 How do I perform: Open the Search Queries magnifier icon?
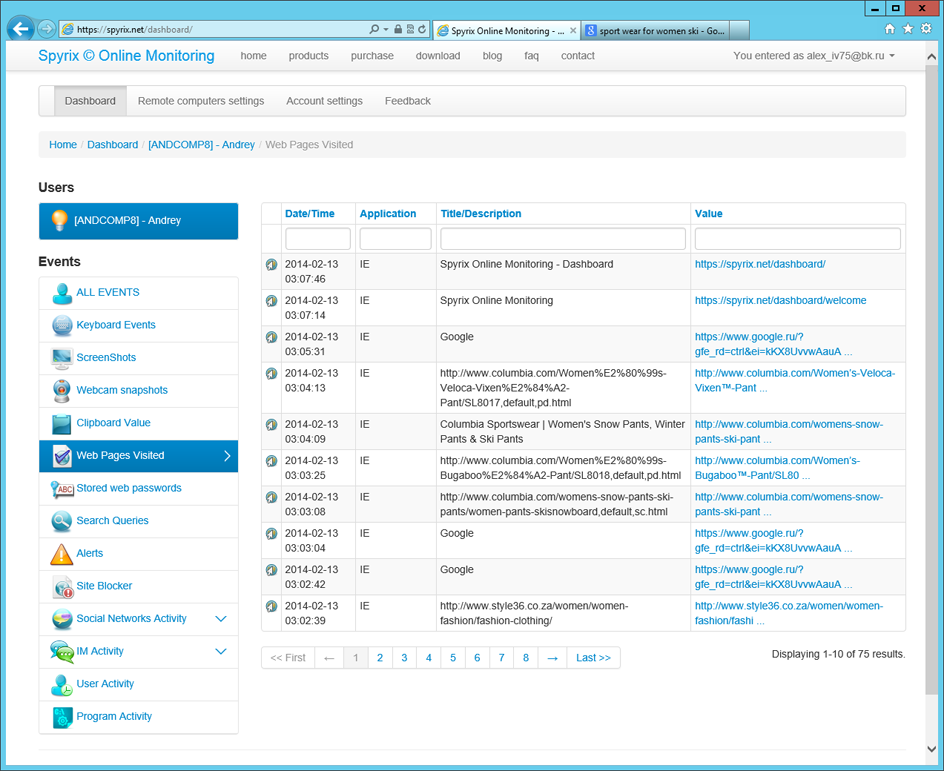tap(62, 521)
